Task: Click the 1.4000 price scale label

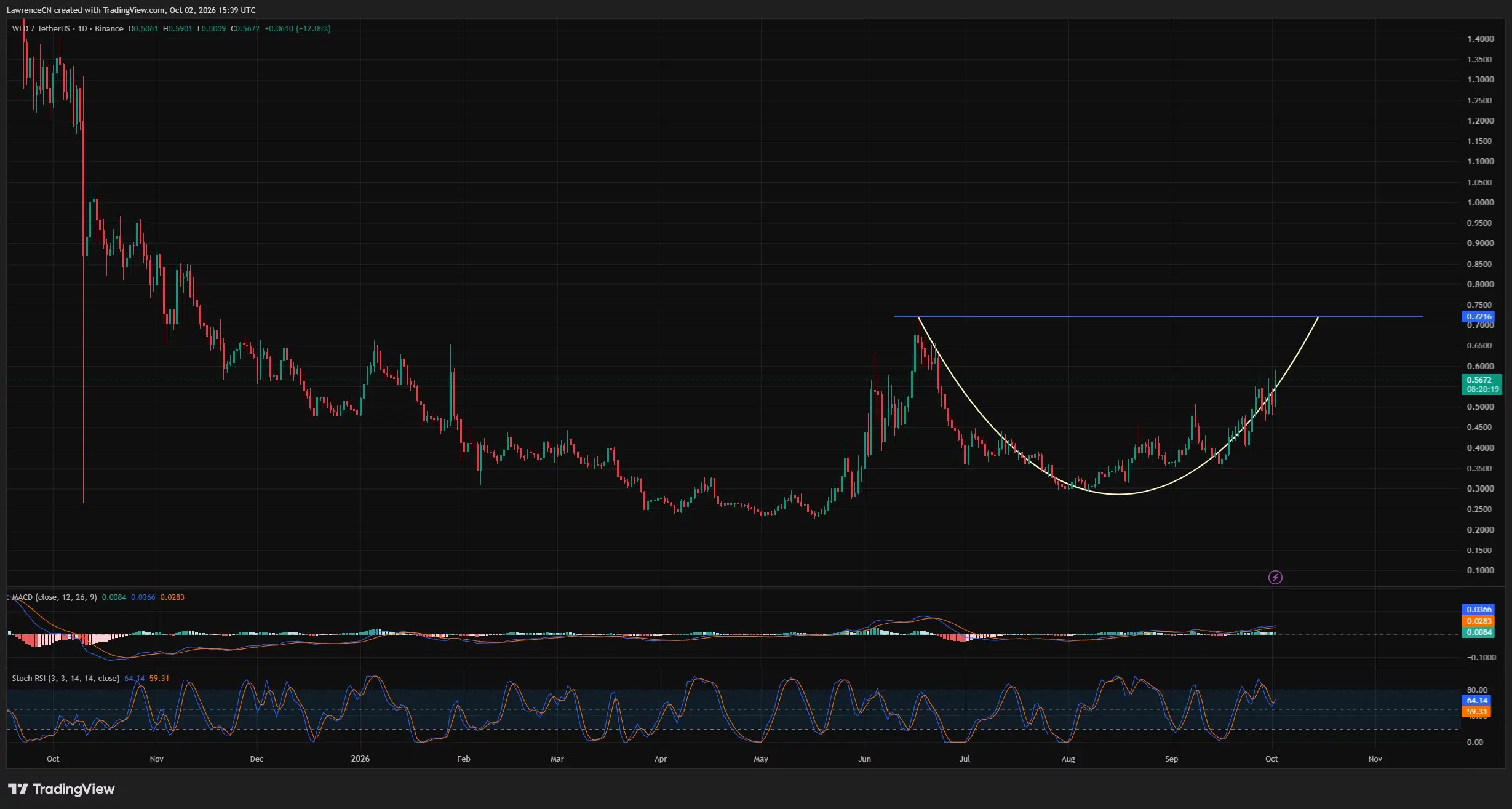Action: coord(1480,39)
